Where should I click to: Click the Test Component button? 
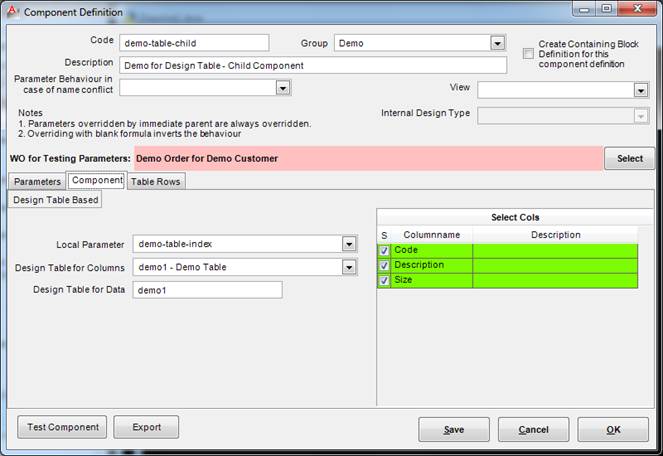tap(62, 427)
